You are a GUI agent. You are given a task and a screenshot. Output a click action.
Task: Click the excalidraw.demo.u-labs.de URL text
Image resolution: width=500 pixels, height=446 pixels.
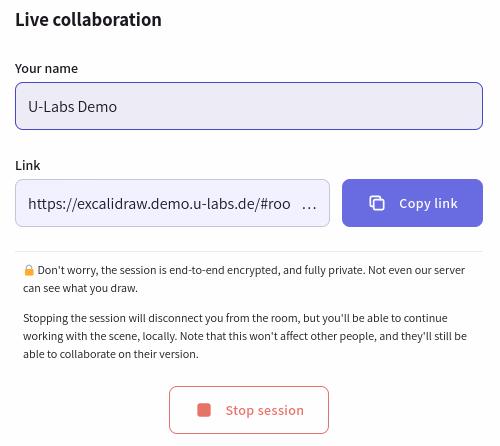[159, 204]
